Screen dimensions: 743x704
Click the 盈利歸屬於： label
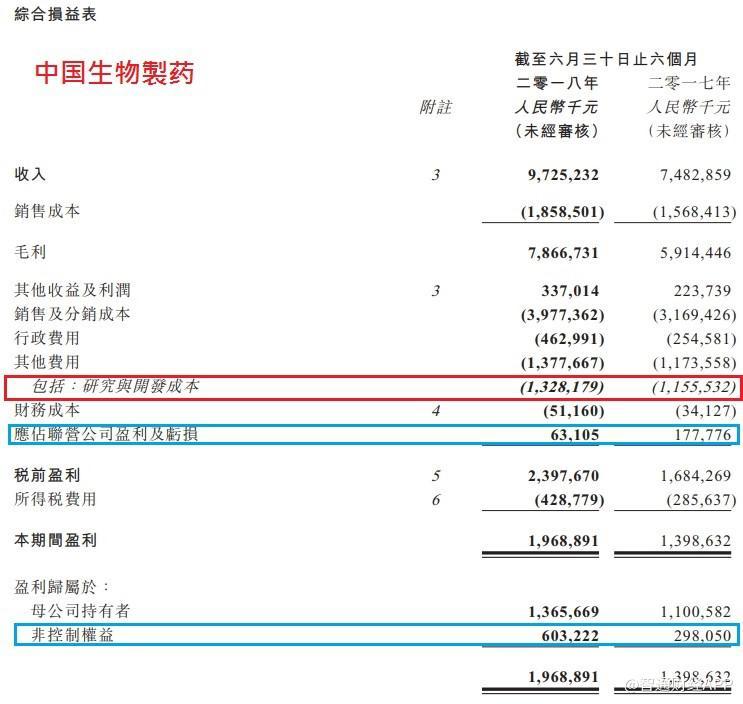[62, 587]
